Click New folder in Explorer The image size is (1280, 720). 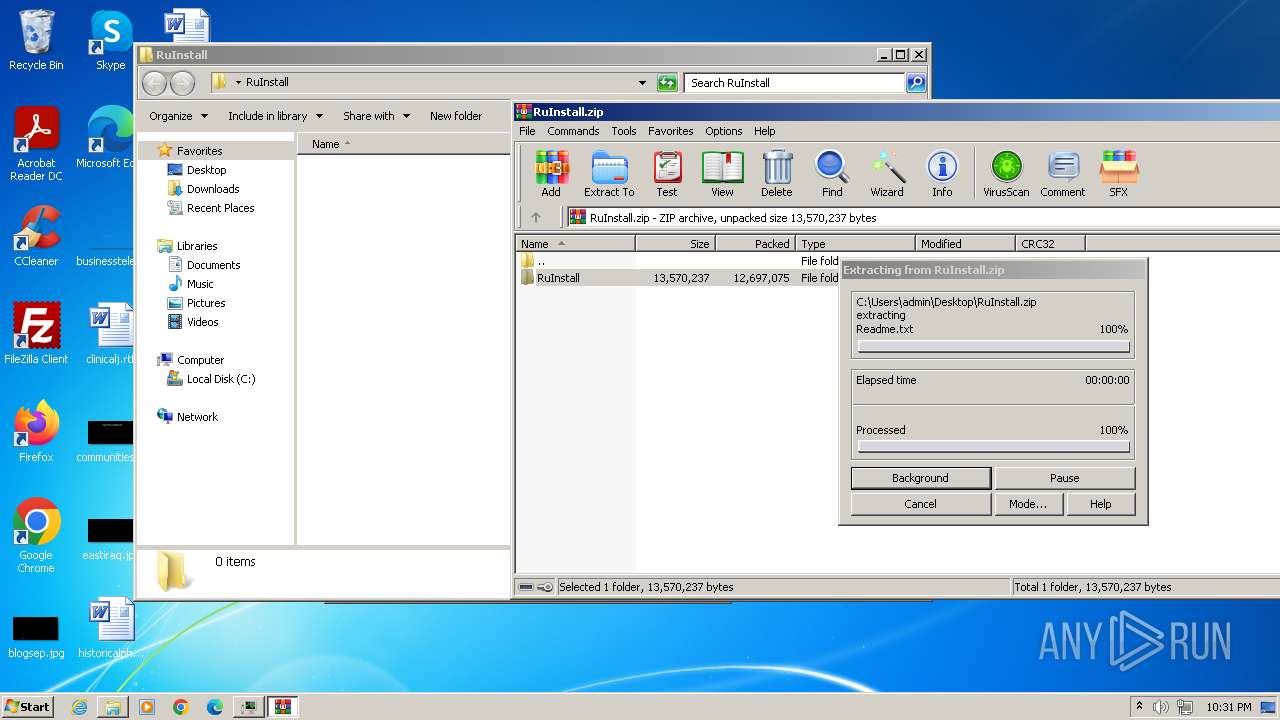(x=456, y=116)
